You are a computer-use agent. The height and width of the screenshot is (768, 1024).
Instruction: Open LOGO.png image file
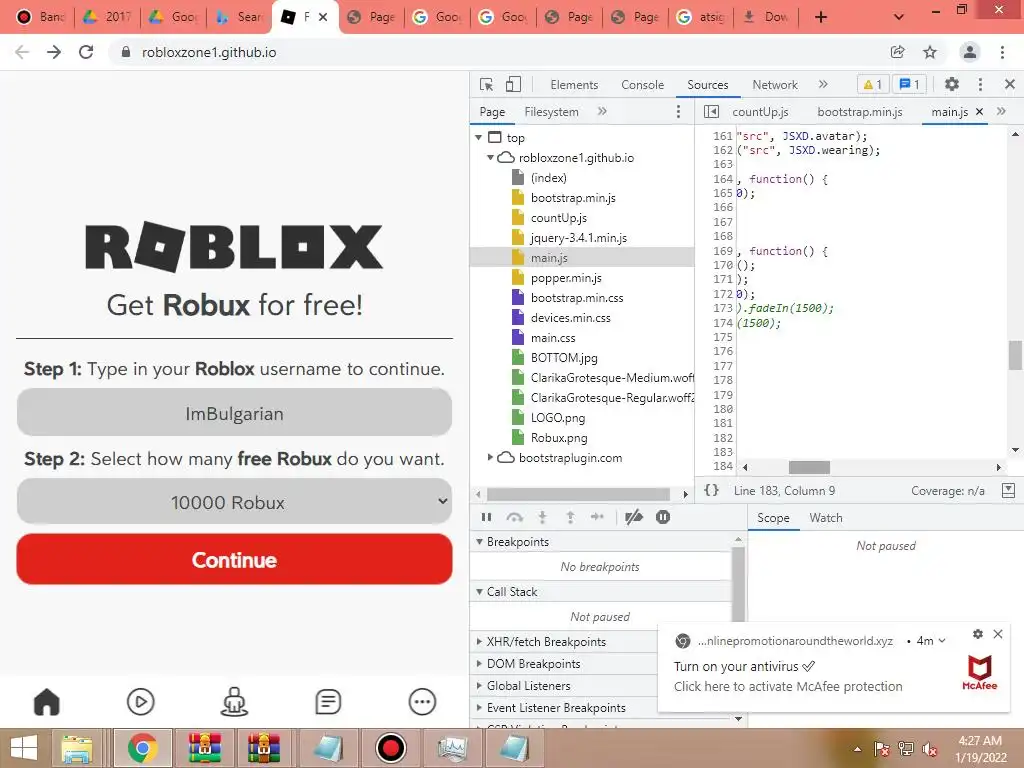[558, 418]
